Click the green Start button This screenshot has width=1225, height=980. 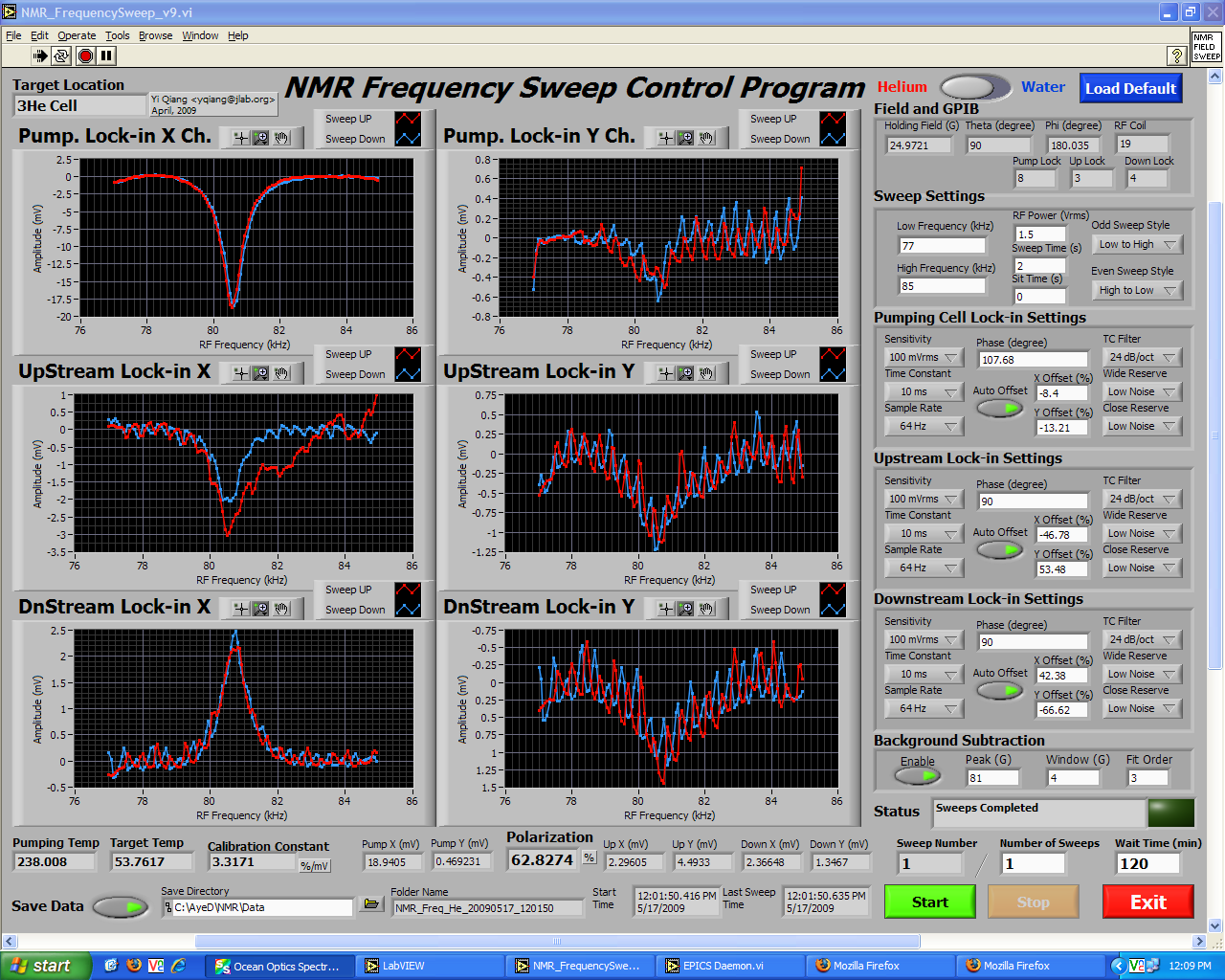tap(929, 902)
